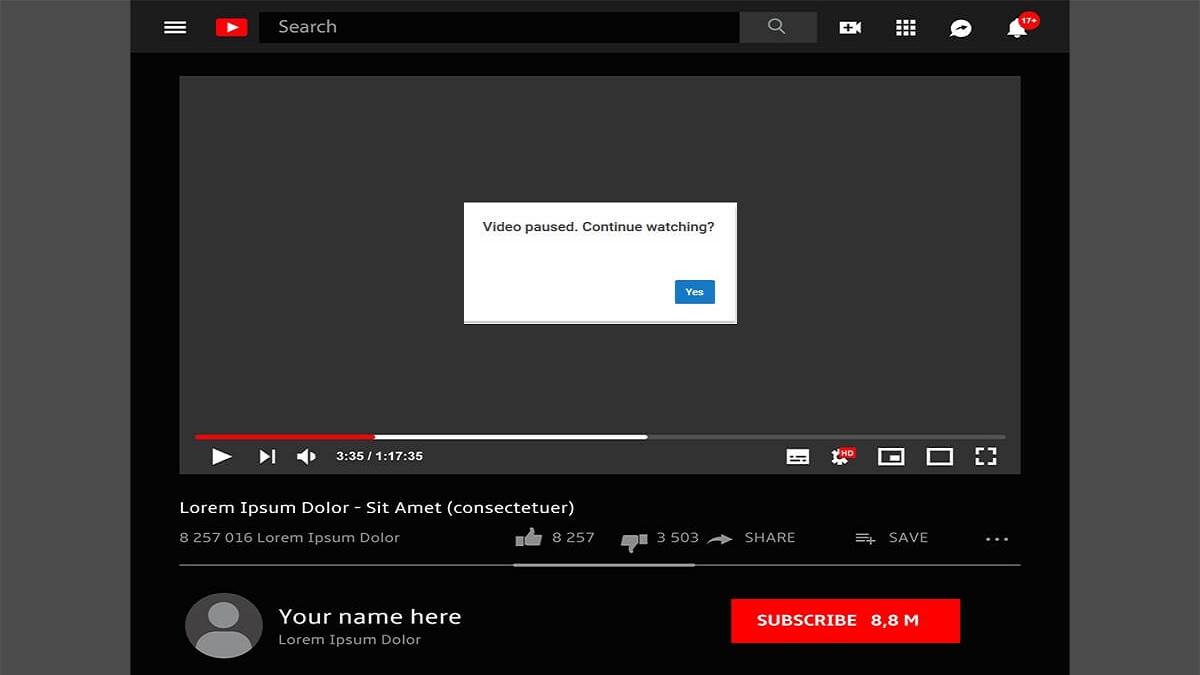Image resolution: width=1200 pixels, height=675 pixels.
Task: Dislike the video with thumbs down
Action: click(634, 540)
